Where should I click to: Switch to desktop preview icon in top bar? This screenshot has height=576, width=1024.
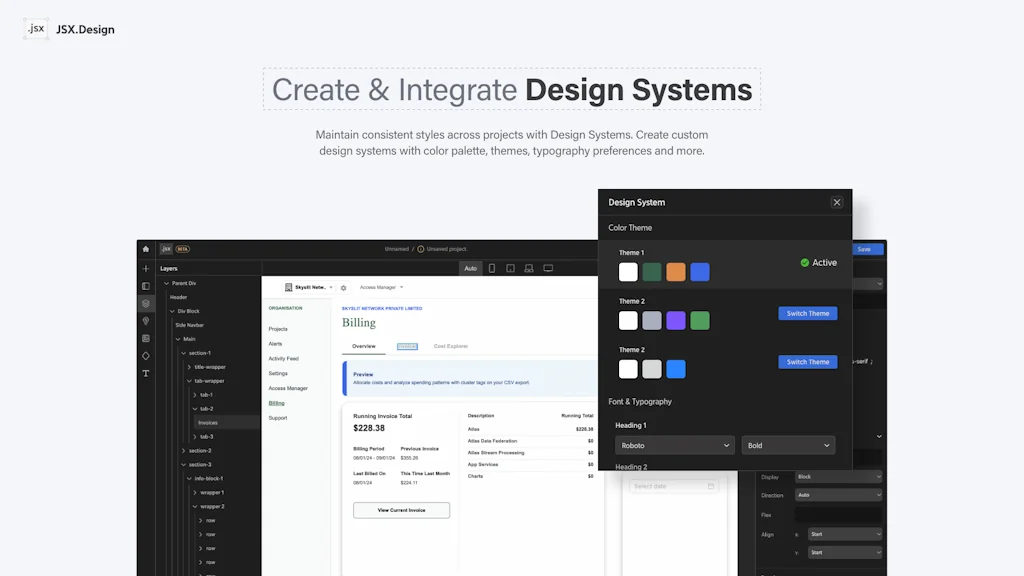pyautogui.click(x=548, y=267)
